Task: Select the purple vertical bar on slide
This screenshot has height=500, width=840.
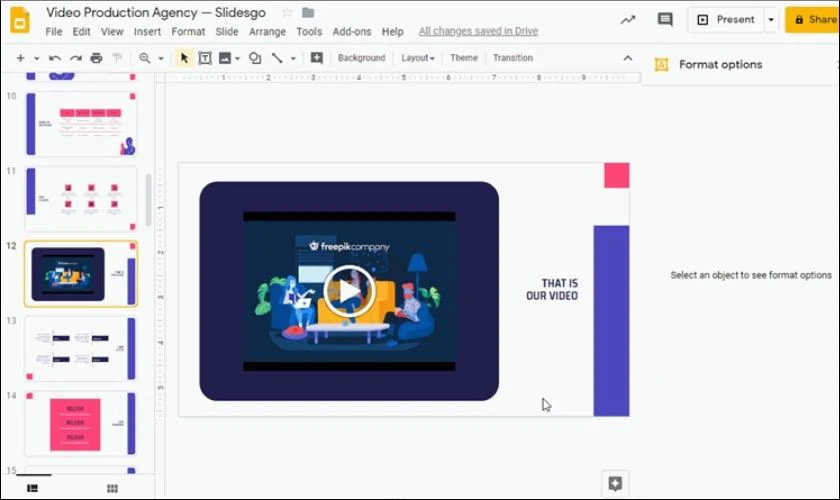Action: pyautogui.click(x=611, y=320)
